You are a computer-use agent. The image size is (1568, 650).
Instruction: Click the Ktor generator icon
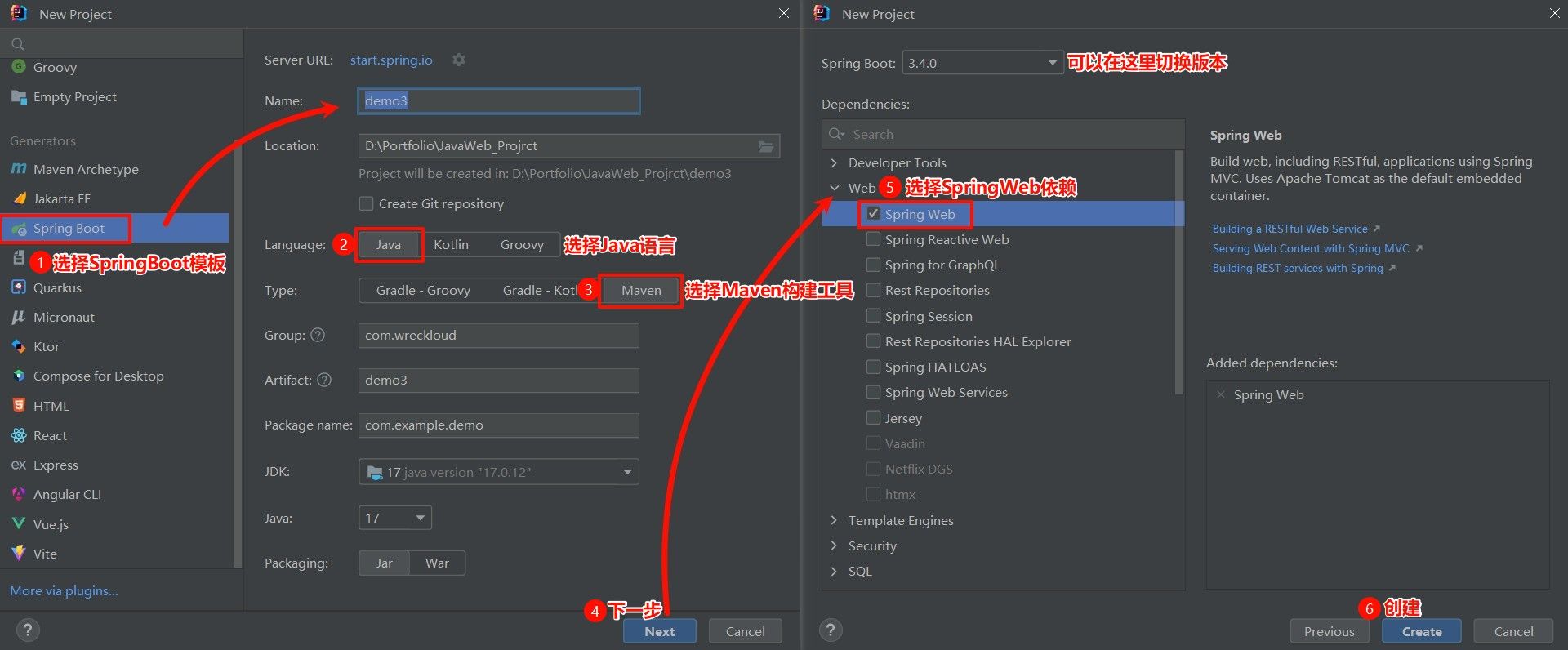point(19,346)
